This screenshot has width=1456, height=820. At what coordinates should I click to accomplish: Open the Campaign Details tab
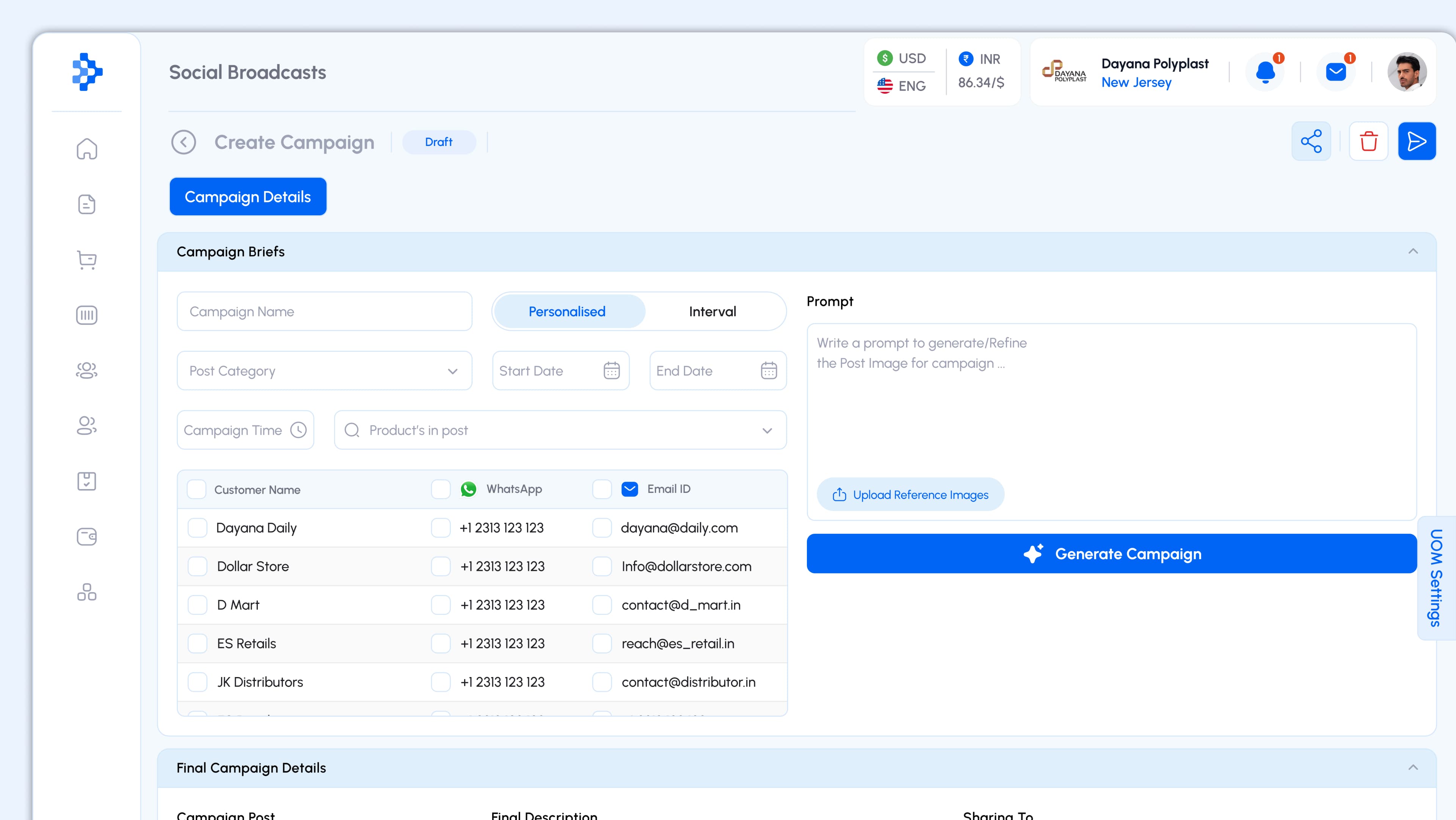(x=248, y=197)
